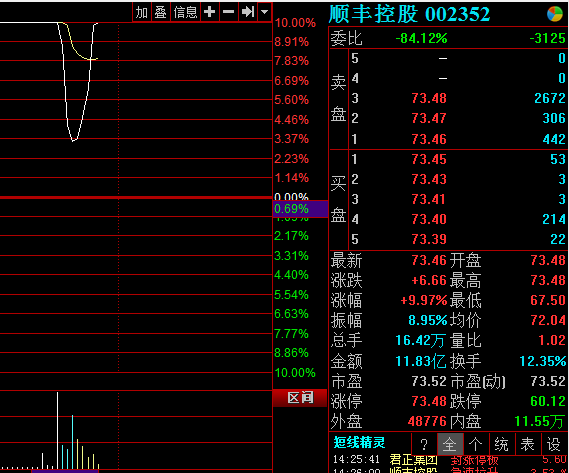Screen dimensions: 569x473
Task: Click the 换手 value 12.35%
Action: (543, 362)
